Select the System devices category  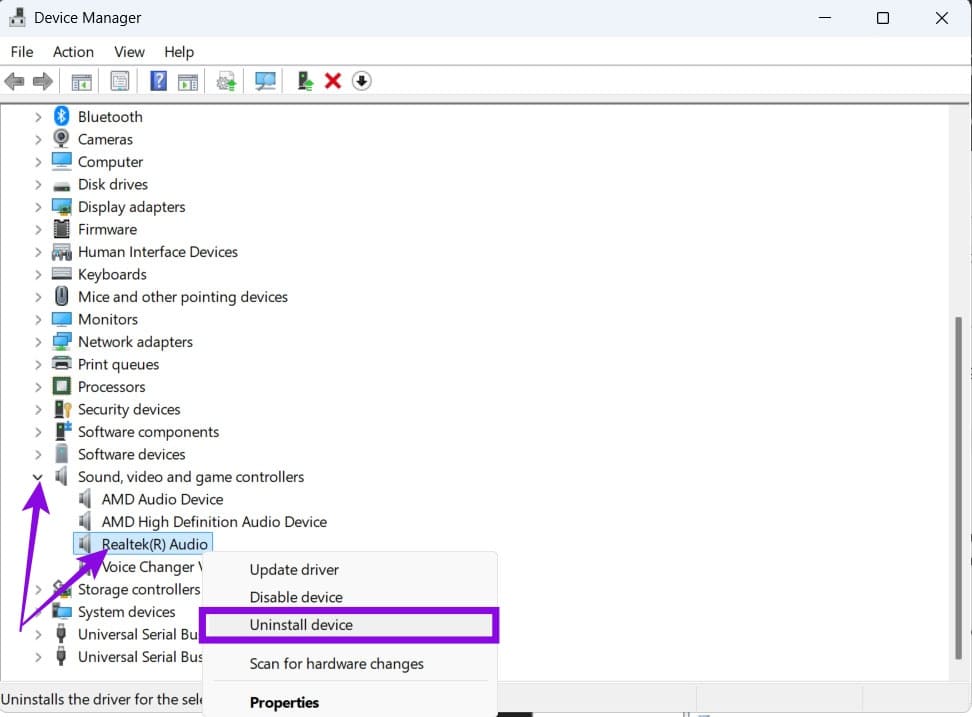126,612
